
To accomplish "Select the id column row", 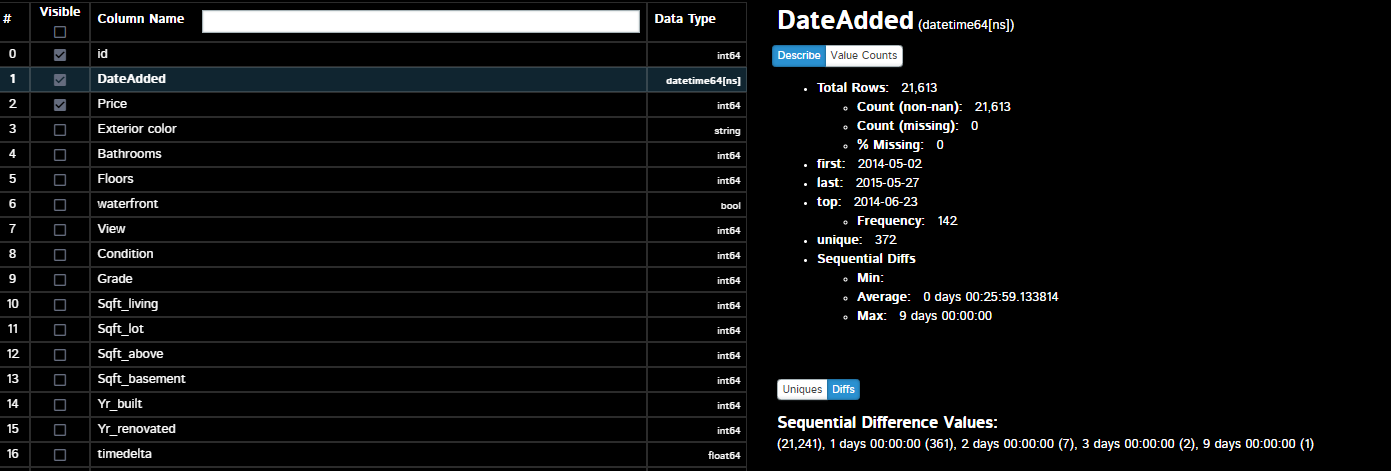I will [x=373, y=55].
